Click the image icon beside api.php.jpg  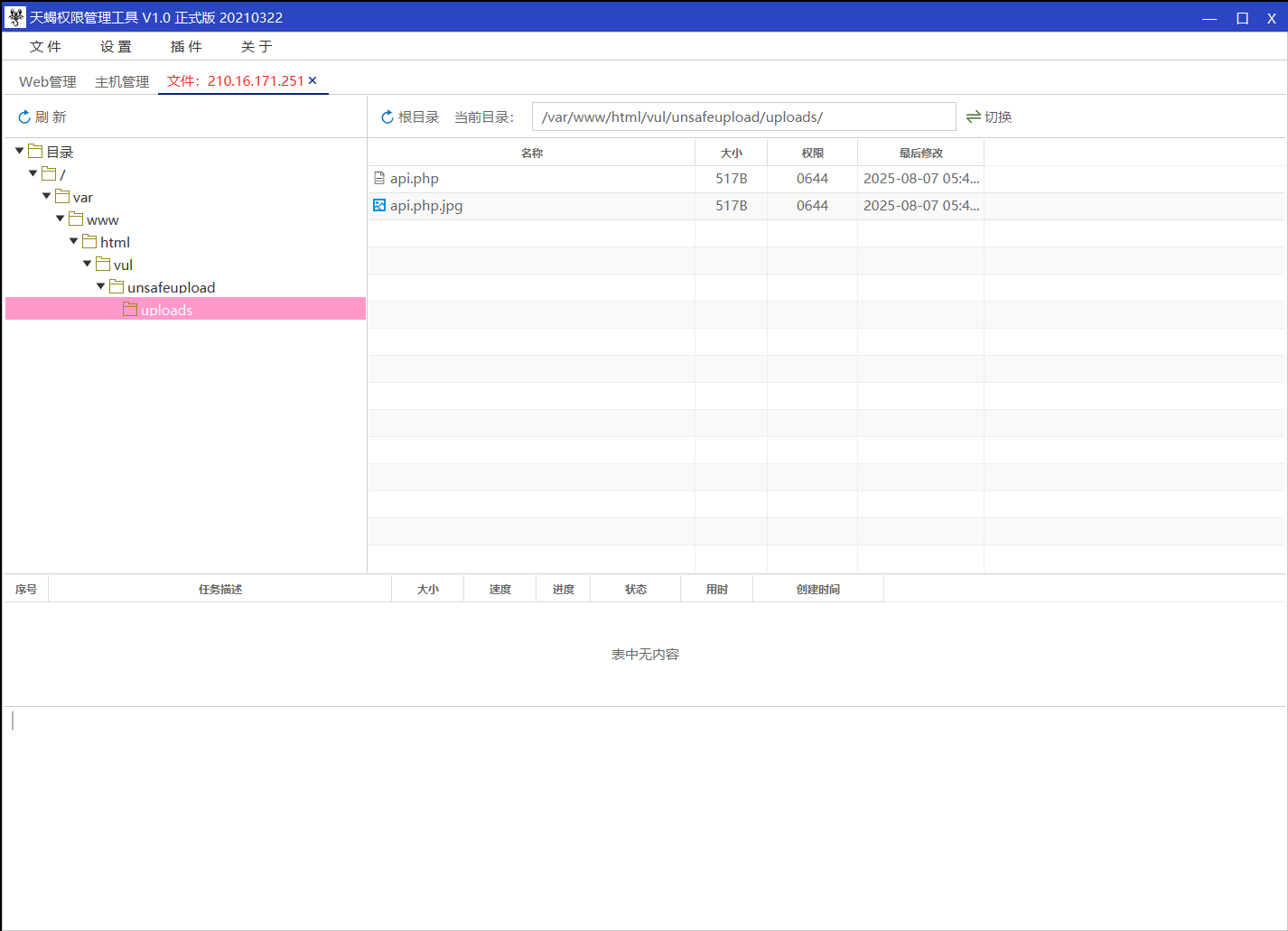click(378, 205)
